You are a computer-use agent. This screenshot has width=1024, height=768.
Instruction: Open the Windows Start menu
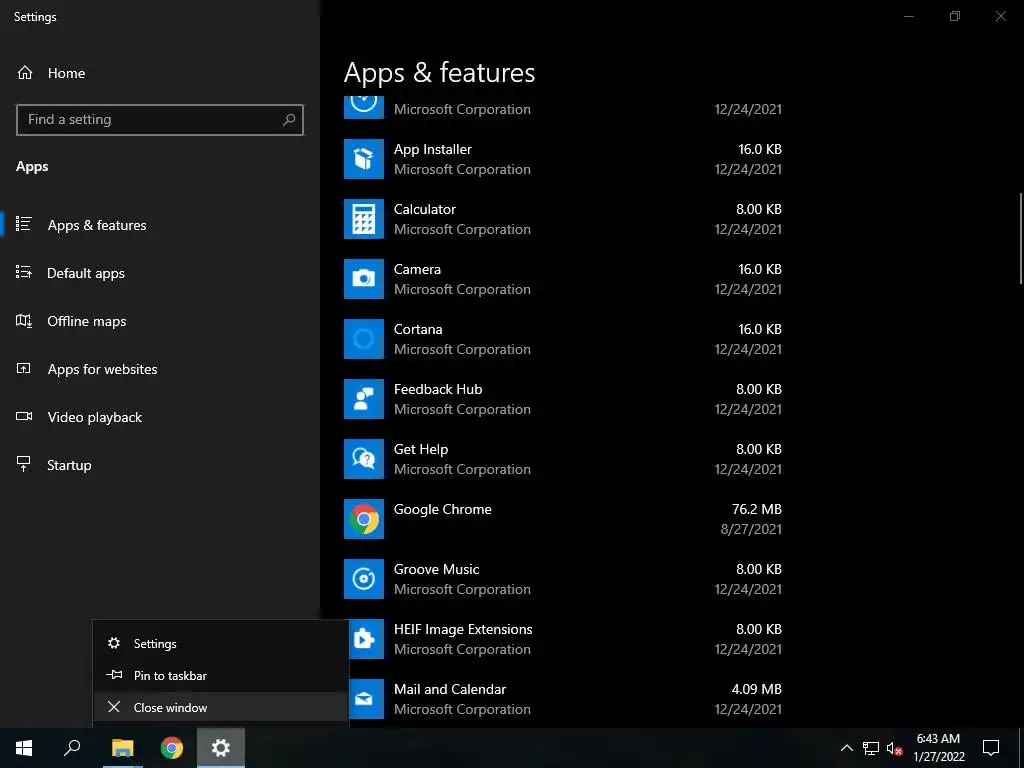[24, 748]
